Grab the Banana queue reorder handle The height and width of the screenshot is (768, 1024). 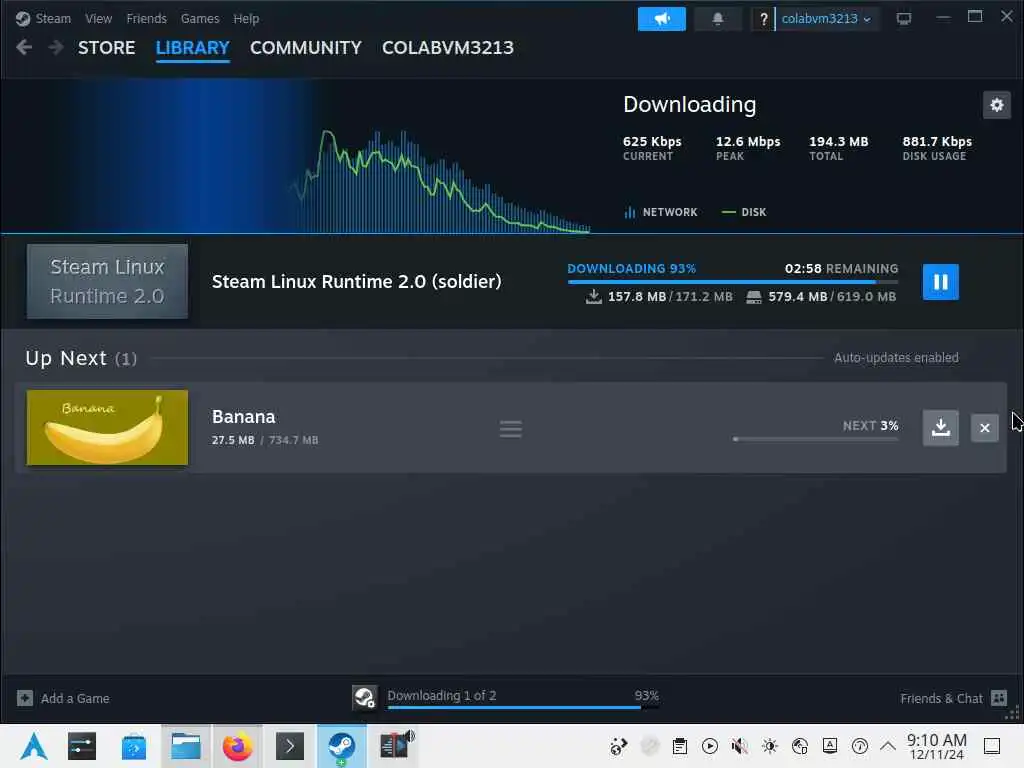coord(511,429)
